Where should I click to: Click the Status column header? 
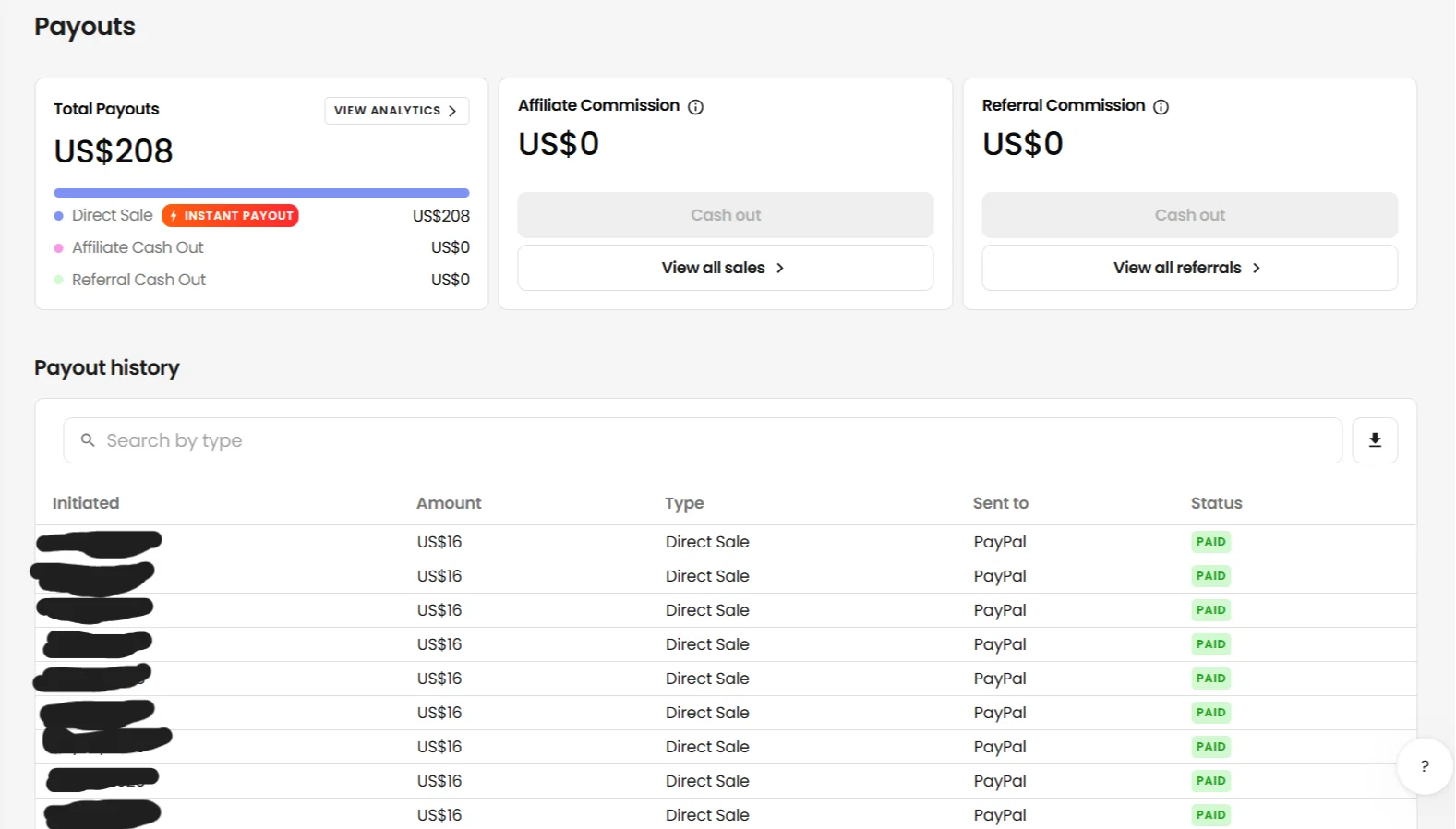1216,503
